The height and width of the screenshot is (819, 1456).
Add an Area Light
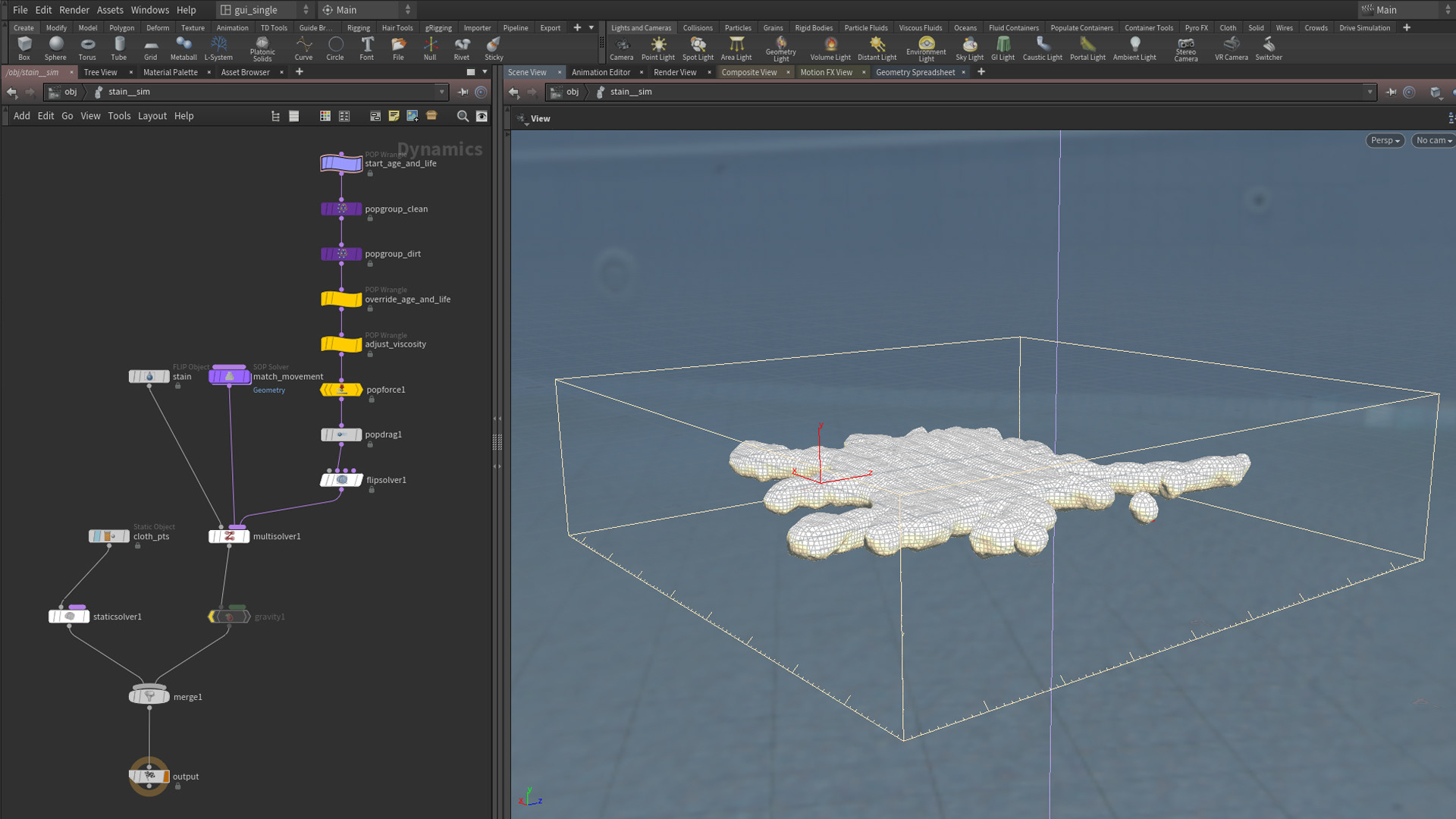736,49
